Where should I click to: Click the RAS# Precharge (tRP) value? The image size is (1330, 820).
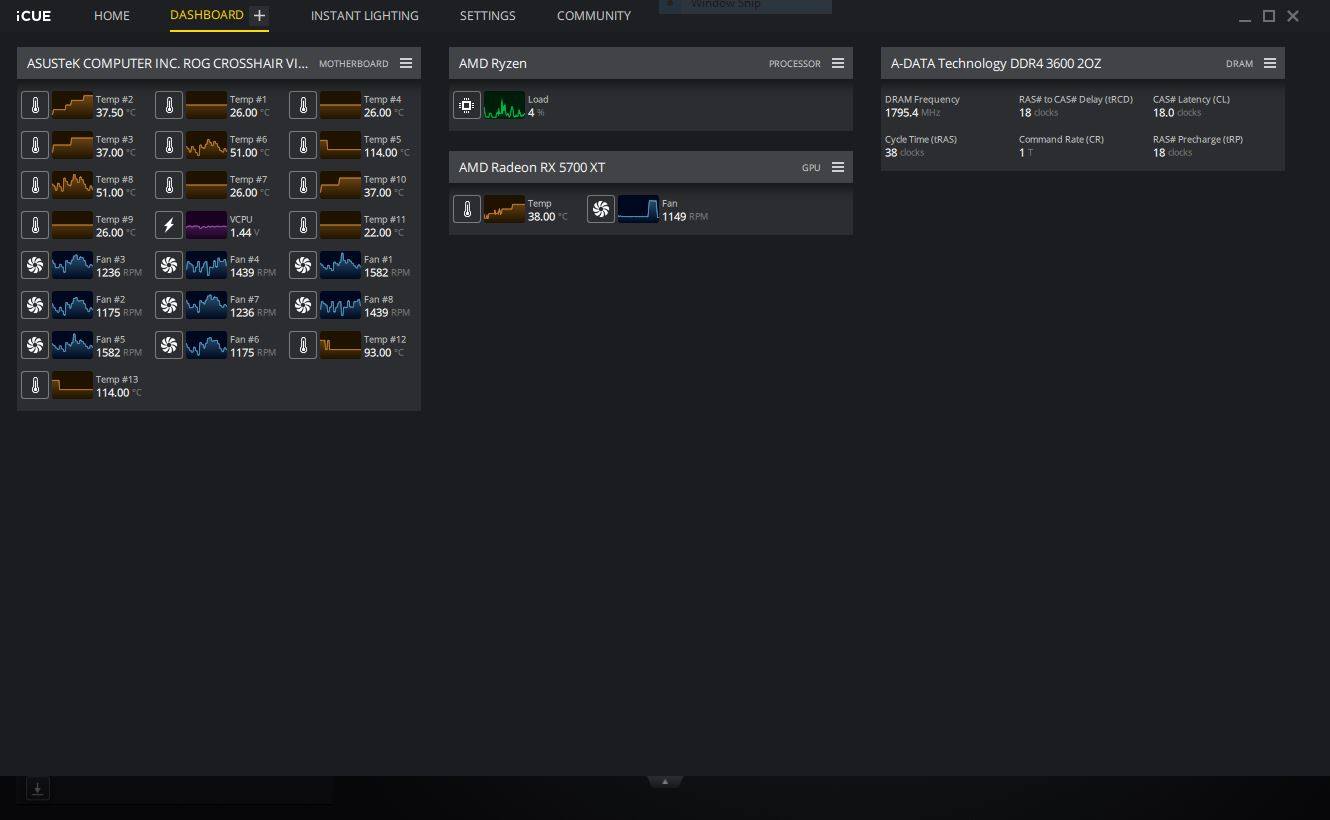(1173, 153)
